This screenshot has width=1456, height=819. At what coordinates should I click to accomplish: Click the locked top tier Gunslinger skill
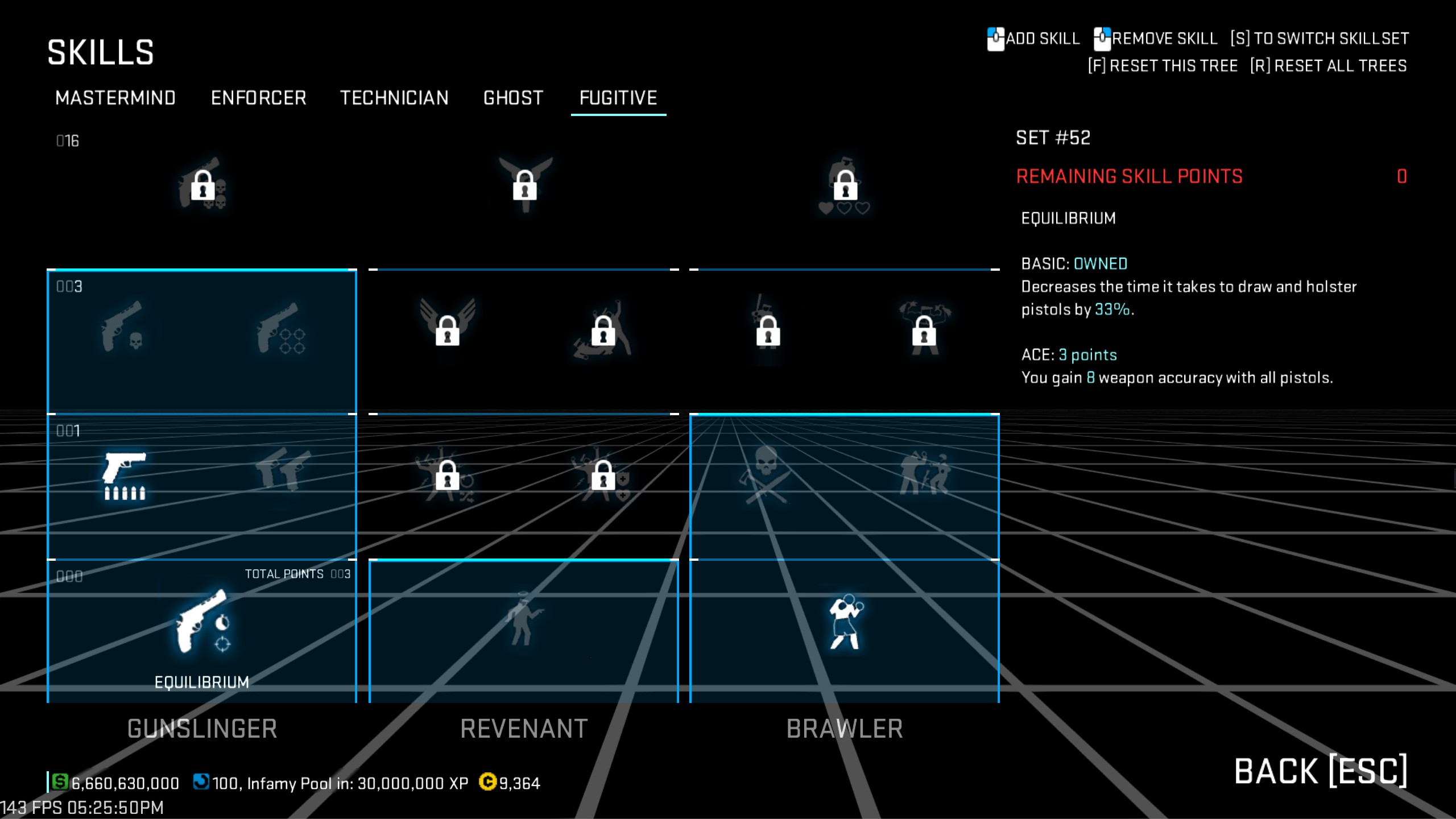[x=203, y=183]
